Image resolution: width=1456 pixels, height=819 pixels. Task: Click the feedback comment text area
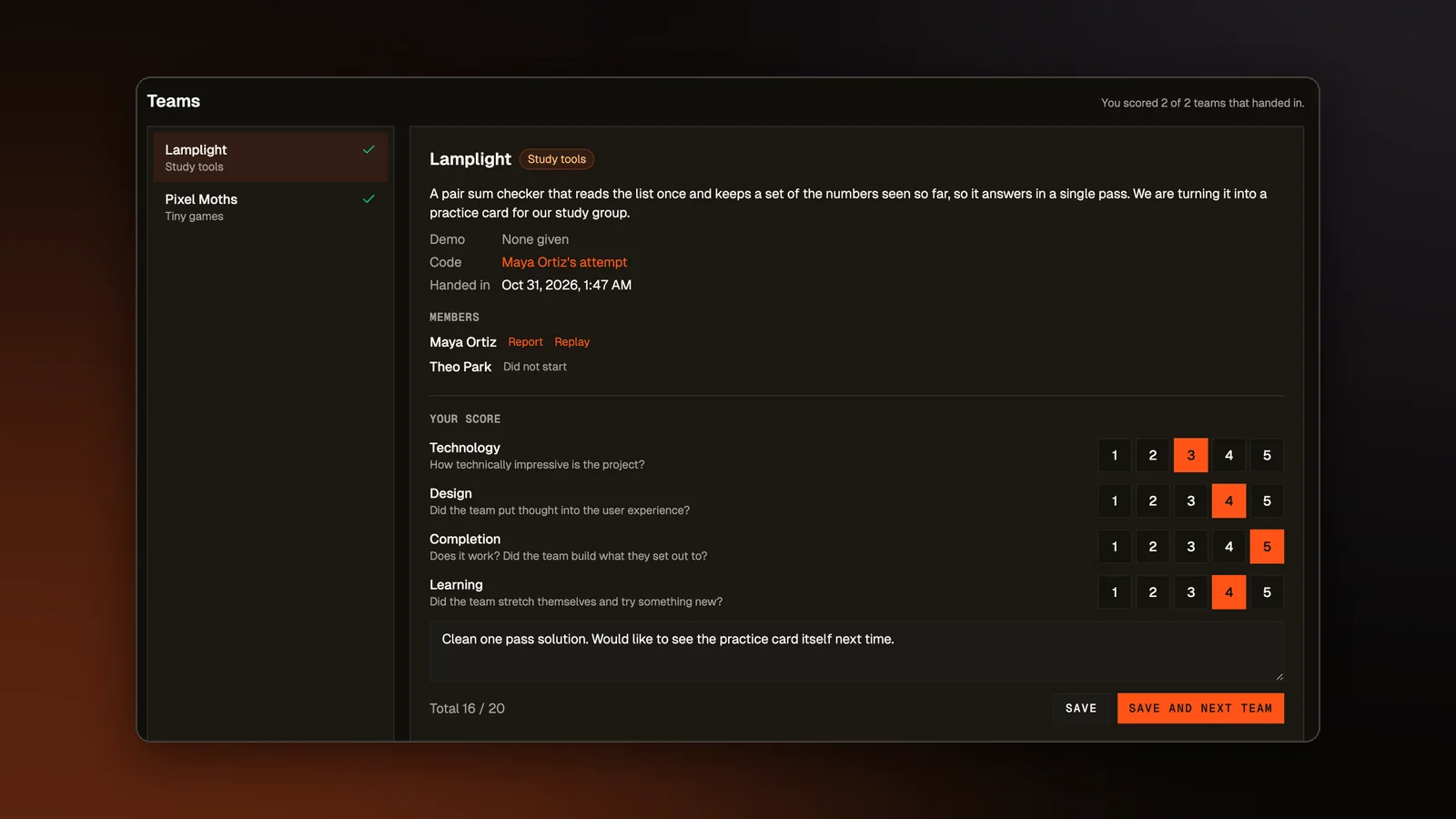pyautogui.click(x=856, y=652)
